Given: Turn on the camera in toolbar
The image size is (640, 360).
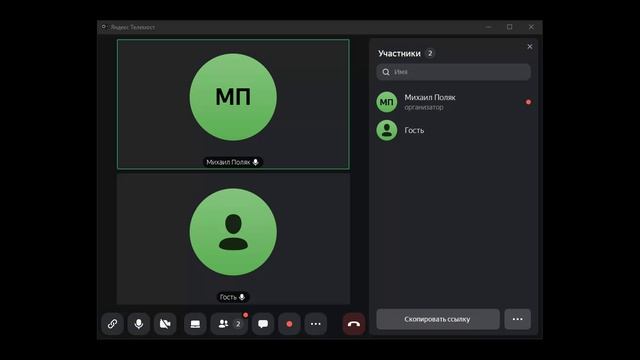Looking at the screenshot, I should tap(165, 324).
